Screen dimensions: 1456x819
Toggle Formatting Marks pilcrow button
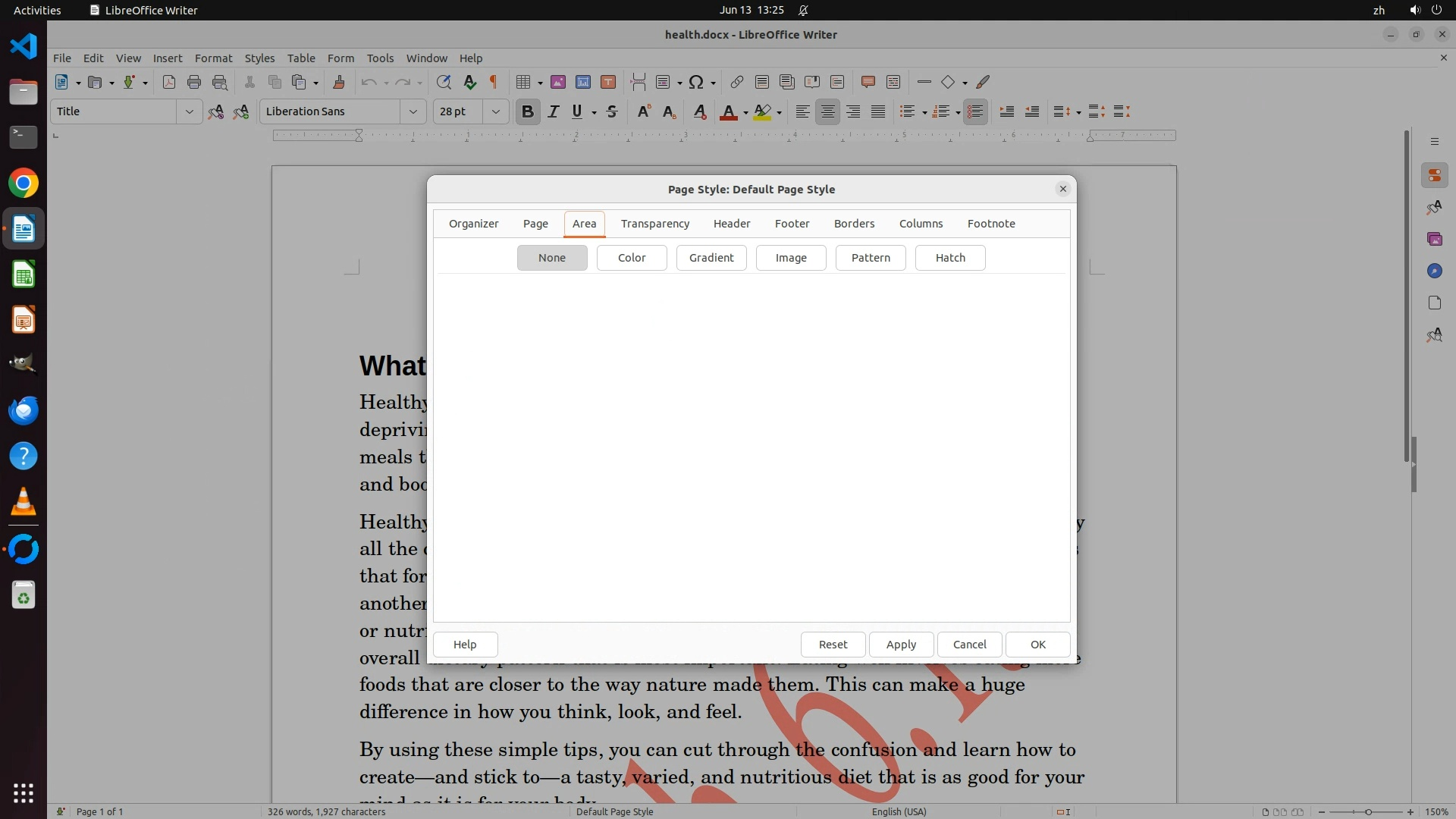494,83
